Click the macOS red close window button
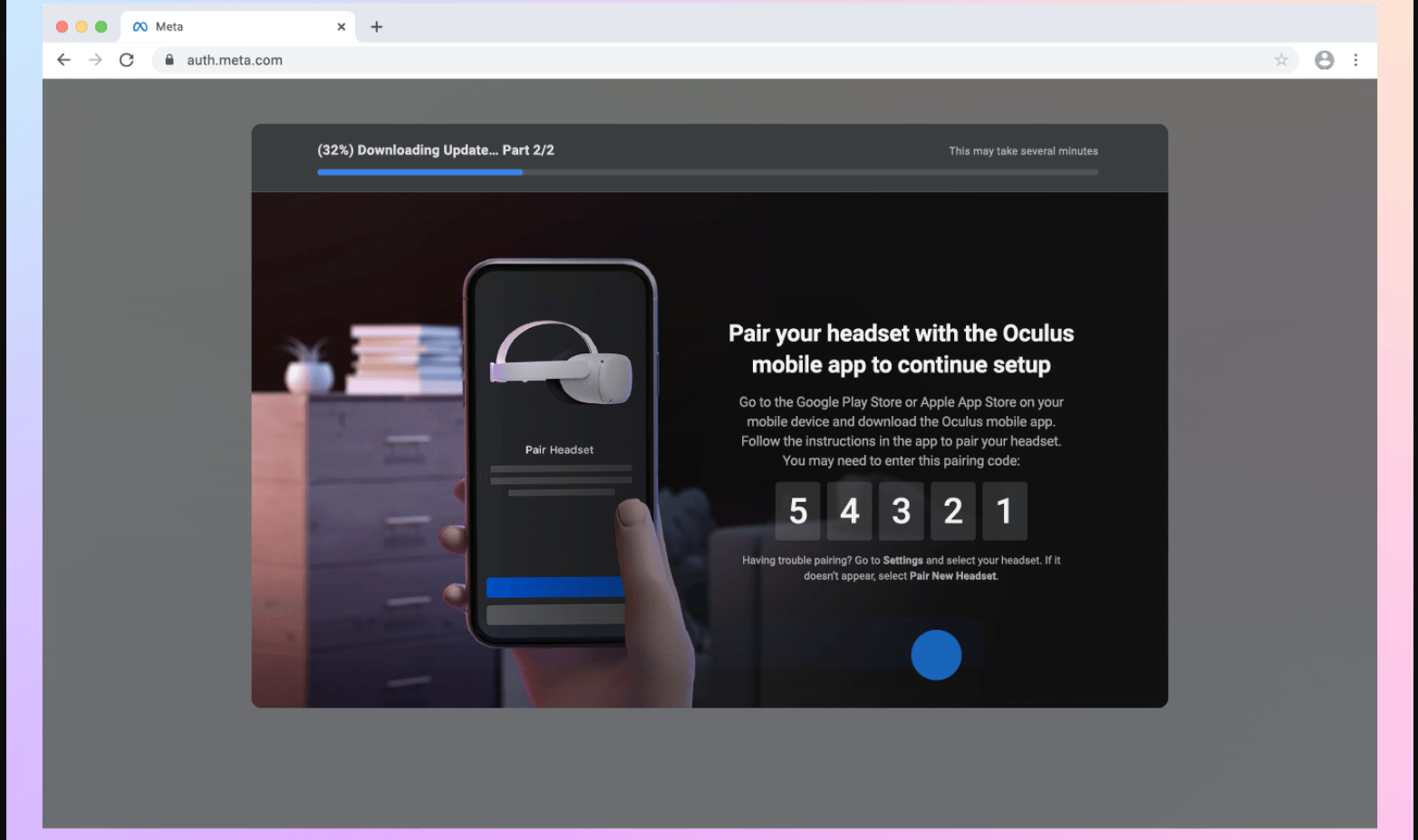Image resolution: width=1418 pixels, height=840 pixels. click(x=62, y=27)
